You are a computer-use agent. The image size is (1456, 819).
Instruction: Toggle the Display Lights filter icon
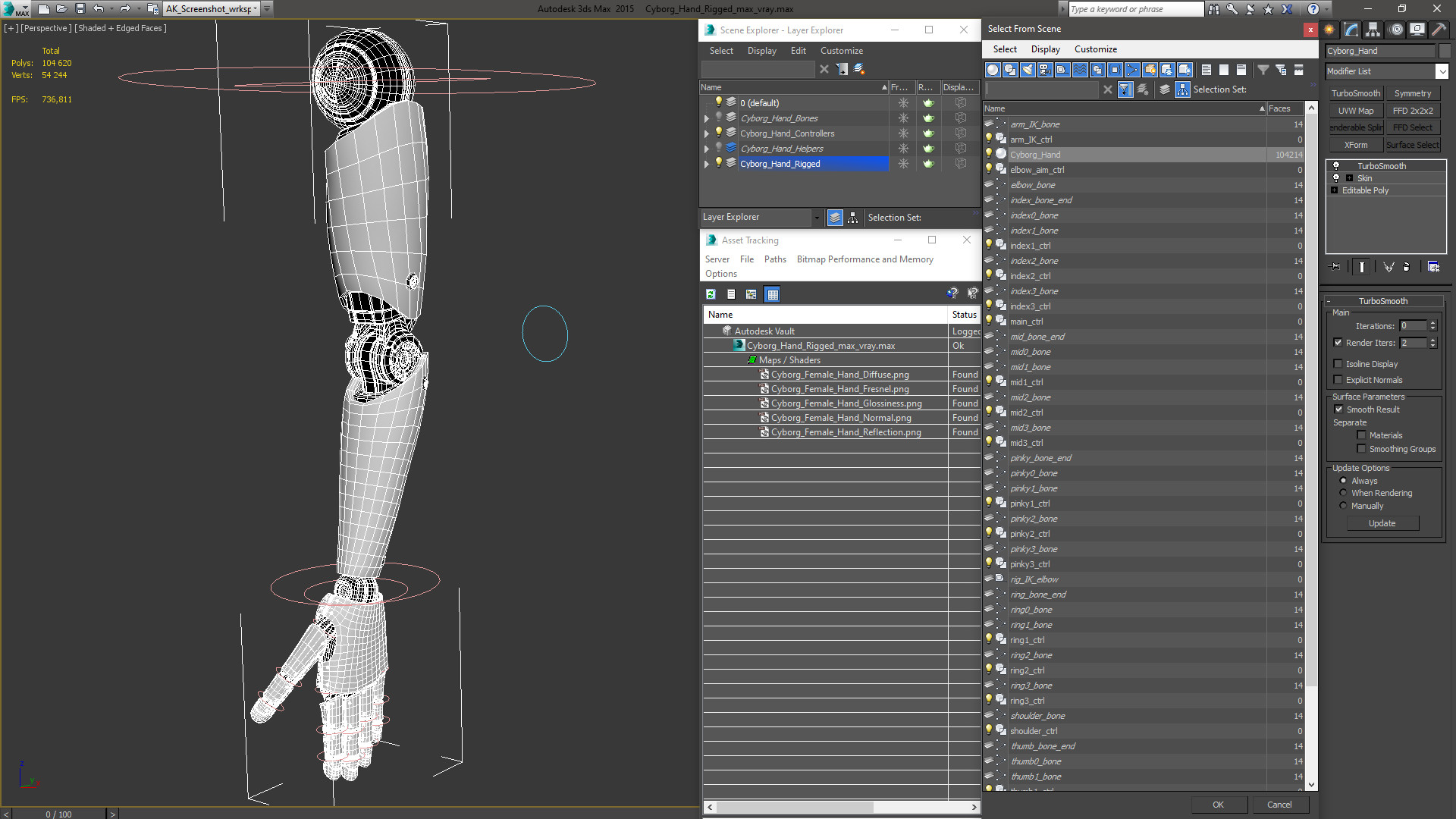(1028, 70)
